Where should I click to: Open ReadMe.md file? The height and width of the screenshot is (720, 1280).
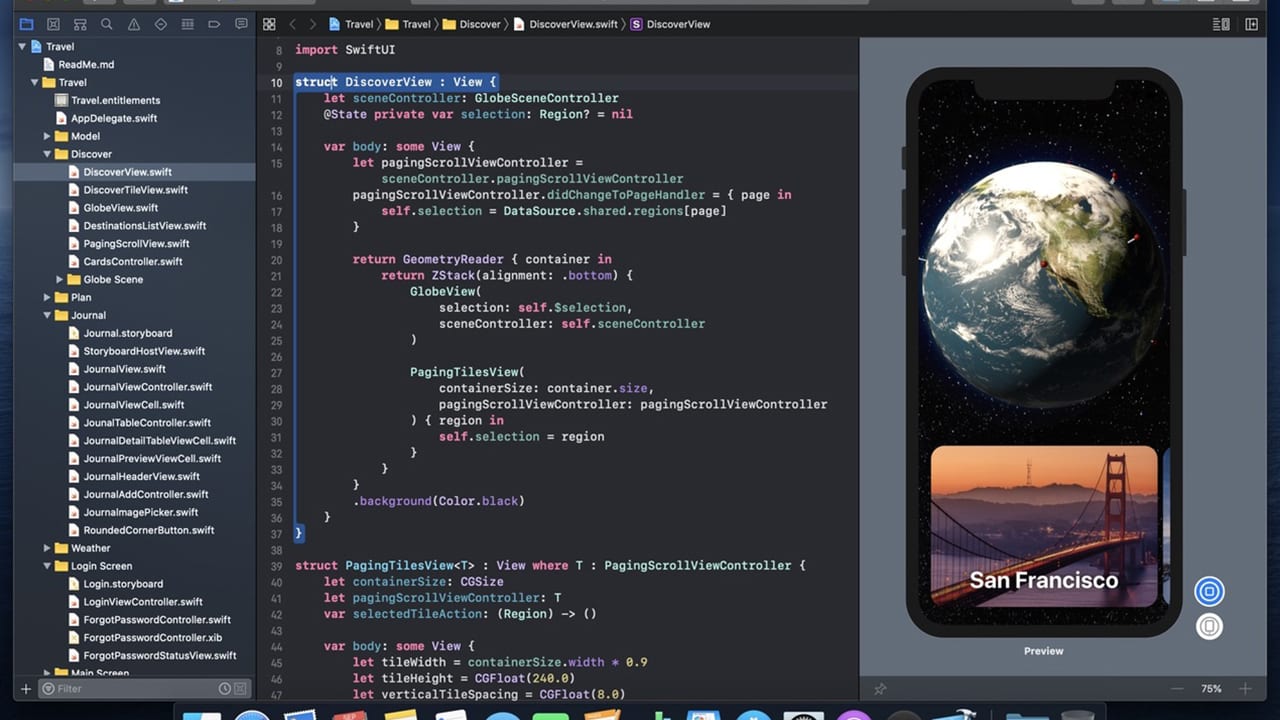point(86,64)
